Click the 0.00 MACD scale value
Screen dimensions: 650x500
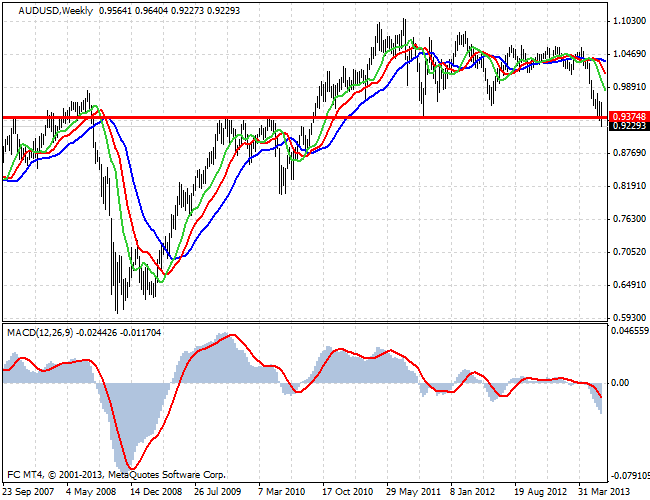[x=620, y=383]
